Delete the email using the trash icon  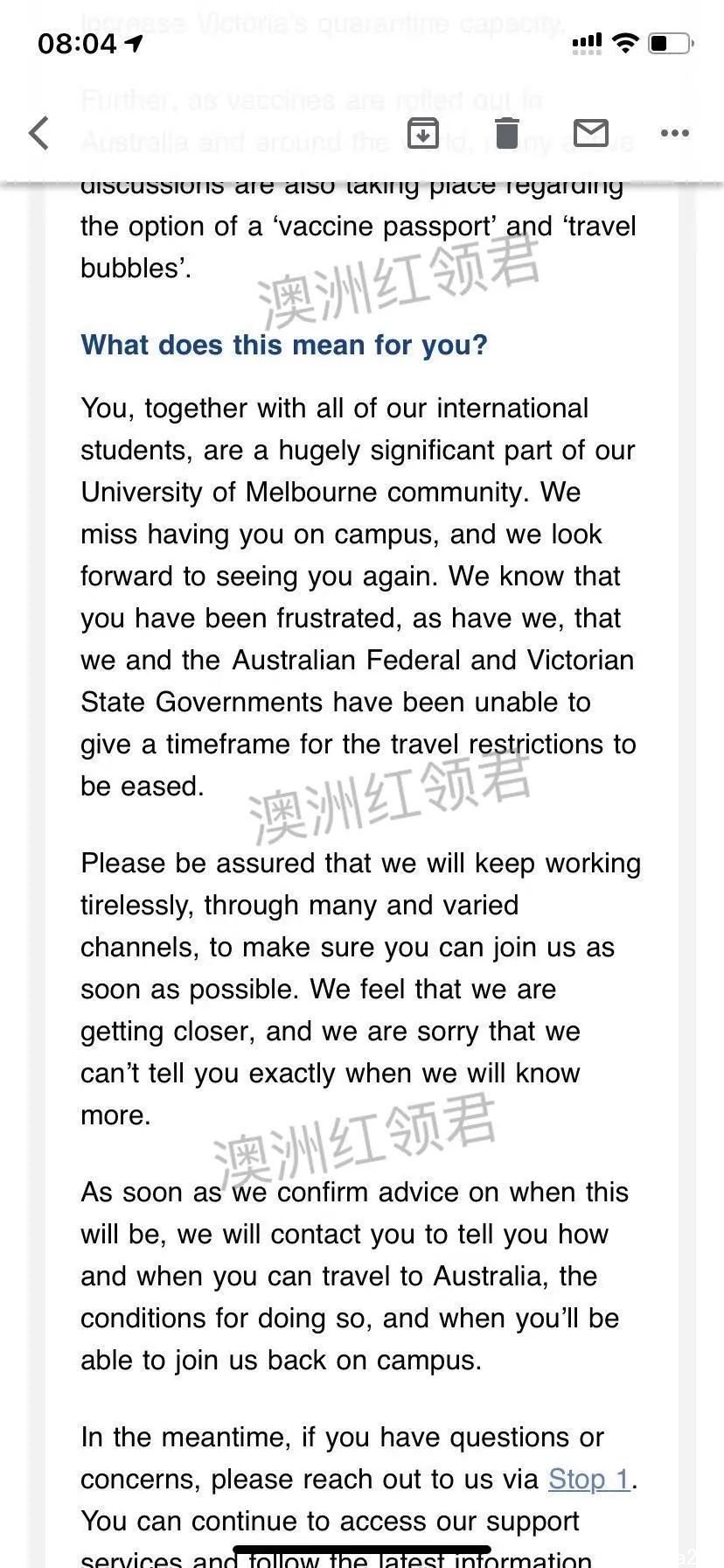(x=507, y=133)
